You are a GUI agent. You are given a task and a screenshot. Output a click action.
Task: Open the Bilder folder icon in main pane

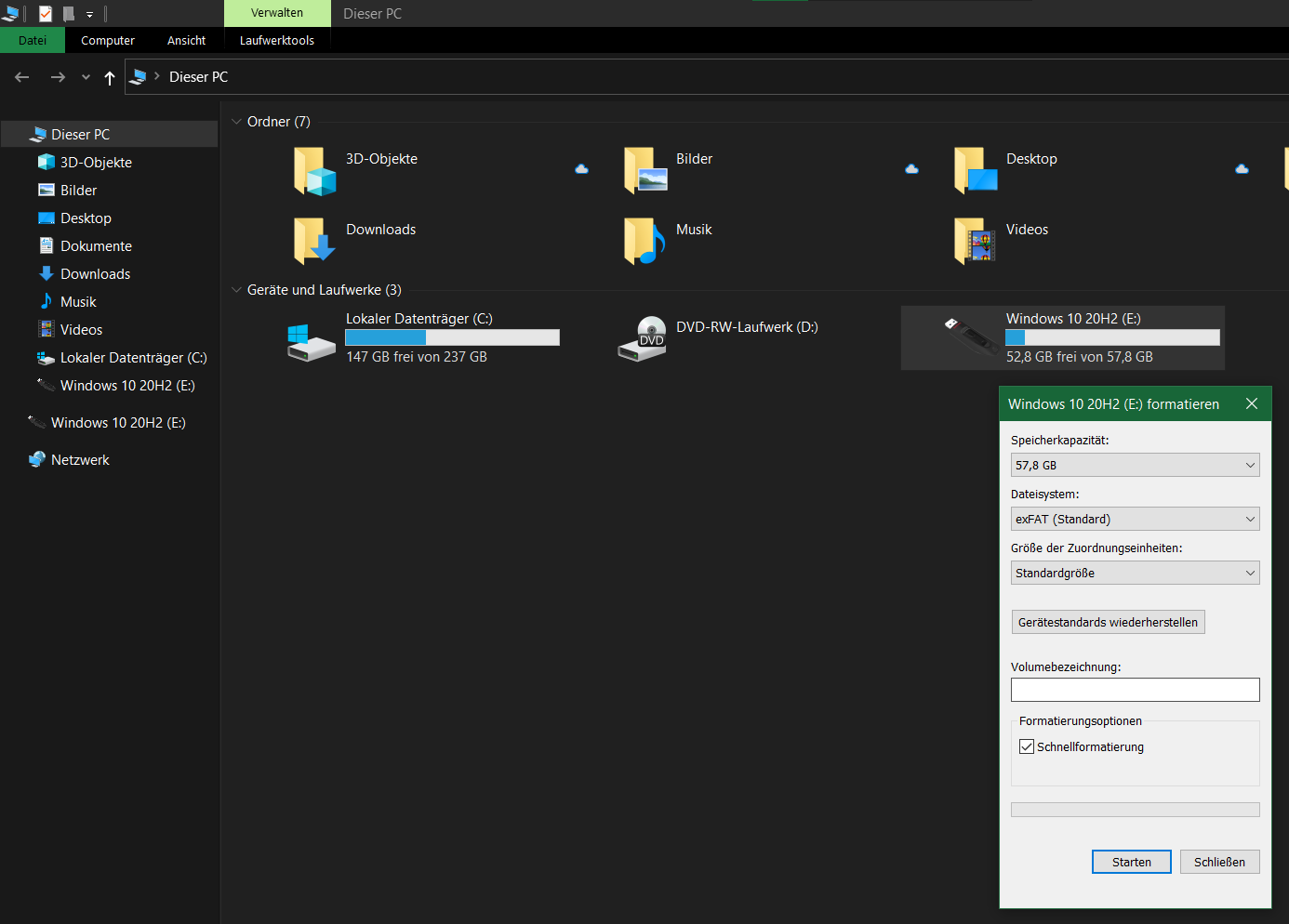pos(645,171)
